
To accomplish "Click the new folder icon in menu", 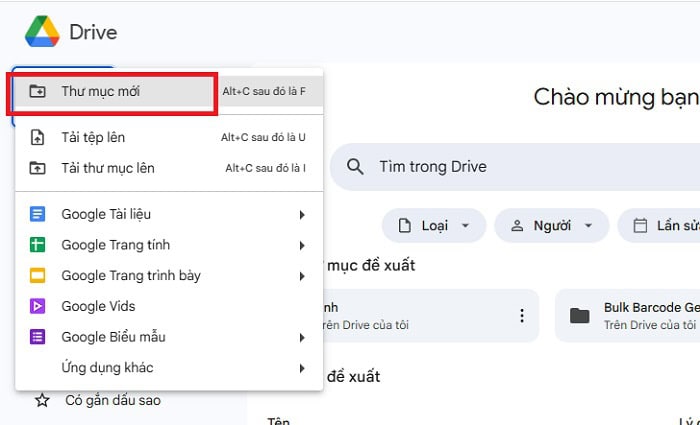I will pos(38,92).
